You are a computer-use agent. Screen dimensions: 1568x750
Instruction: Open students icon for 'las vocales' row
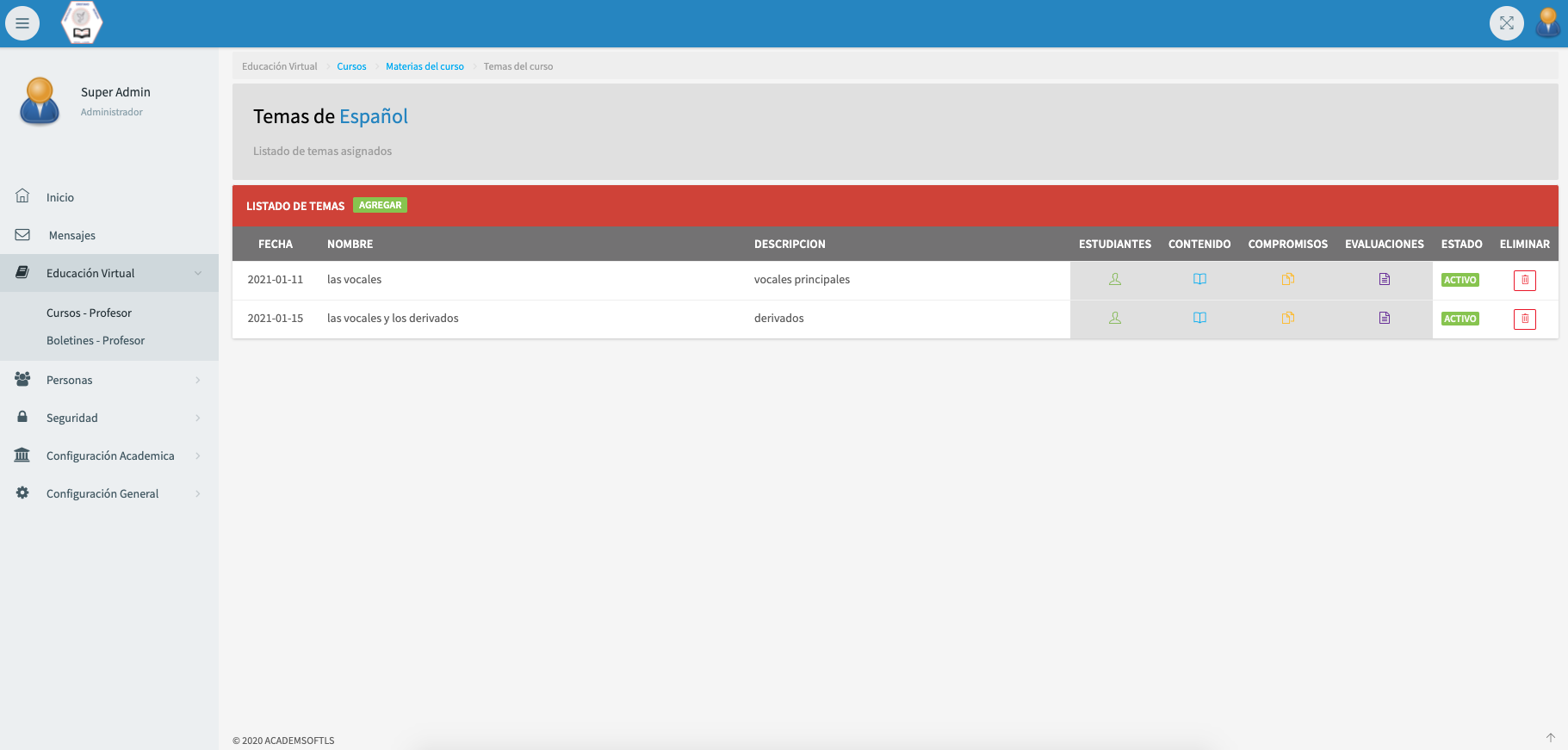pos(1114,280)
